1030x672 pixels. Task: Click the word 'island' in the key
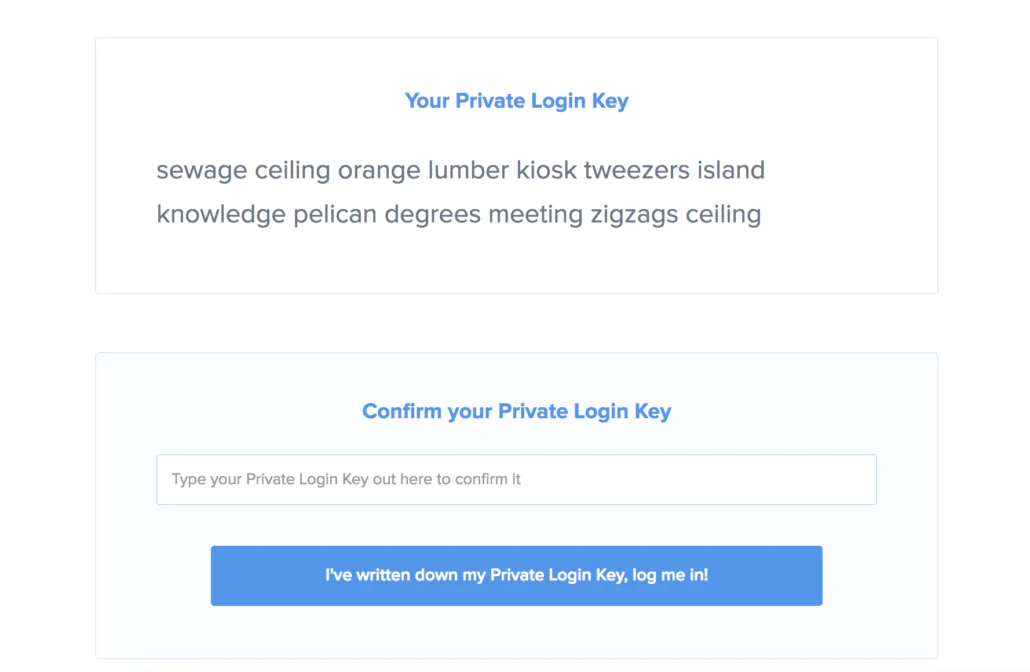click(731, 171)
